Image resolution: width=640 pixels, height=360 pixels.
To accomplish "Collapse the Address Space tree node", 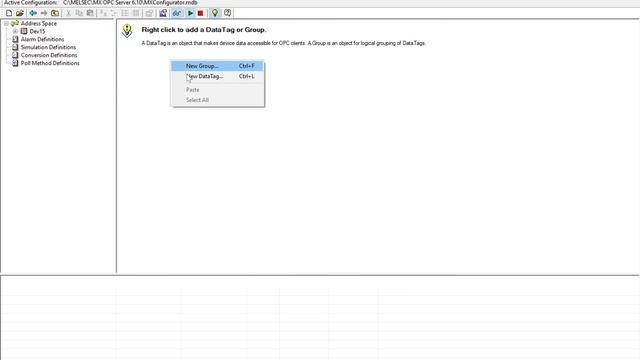I will (x=7, y=23).
